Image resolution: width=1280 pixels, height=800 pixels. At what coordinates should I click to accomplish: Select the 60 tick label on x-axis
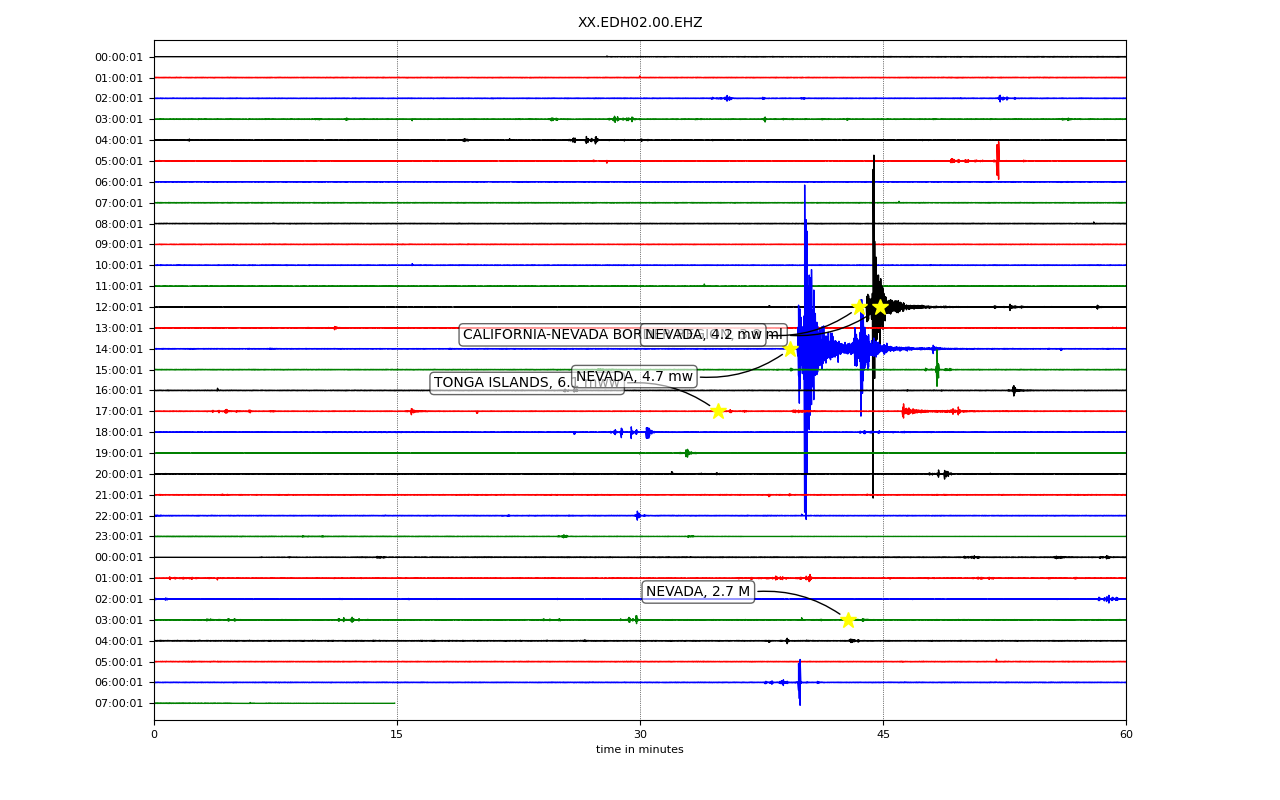pos(1126,735)
